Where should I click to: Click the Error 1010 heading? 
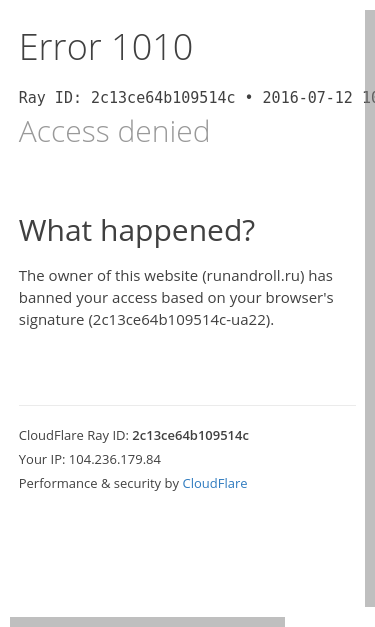pyautogui.click(x=106, y=47)
